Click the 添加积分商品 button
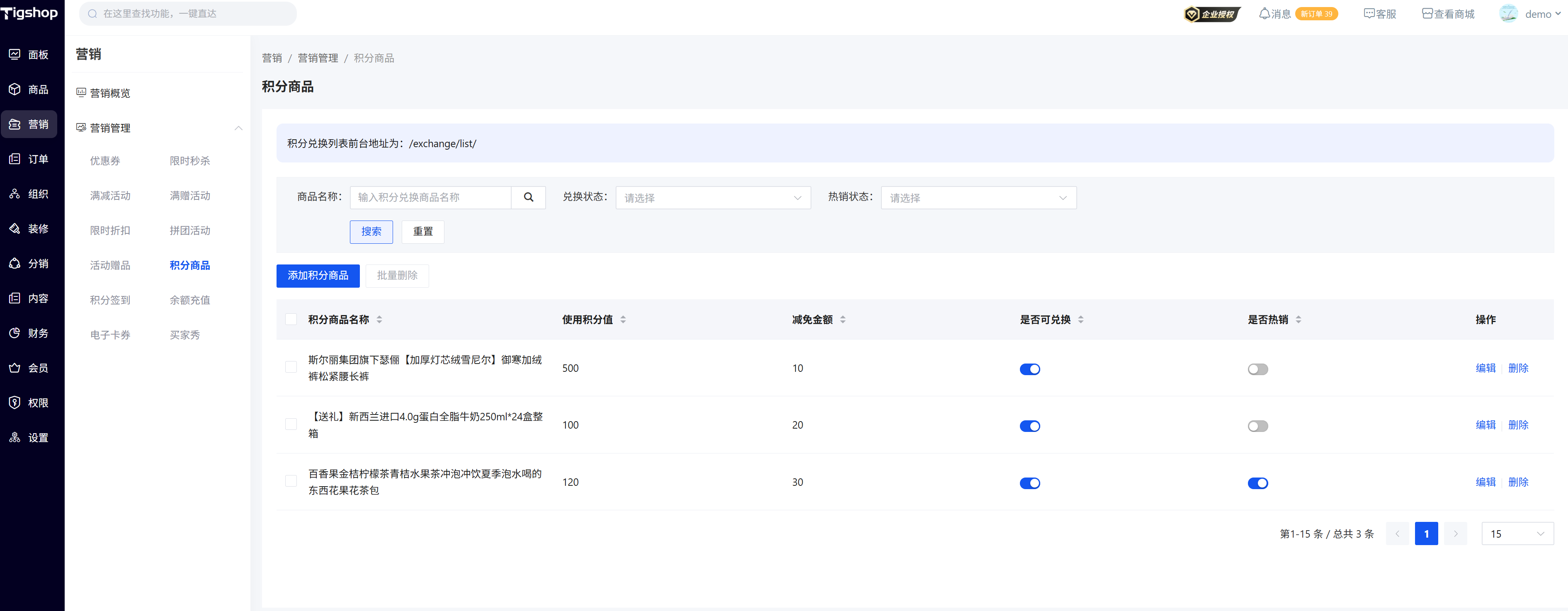The height and width of the screenshot is (611, 1568). 318,276
